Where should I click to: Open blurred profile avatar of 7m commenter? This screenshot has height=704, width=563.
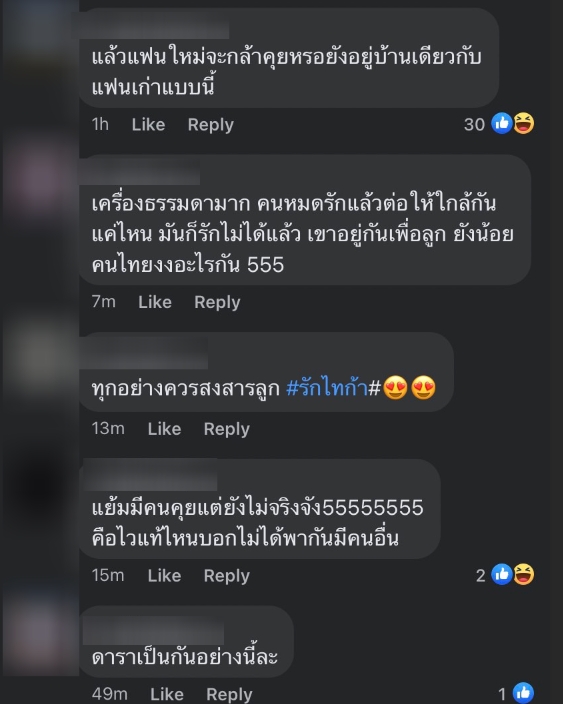40,176
